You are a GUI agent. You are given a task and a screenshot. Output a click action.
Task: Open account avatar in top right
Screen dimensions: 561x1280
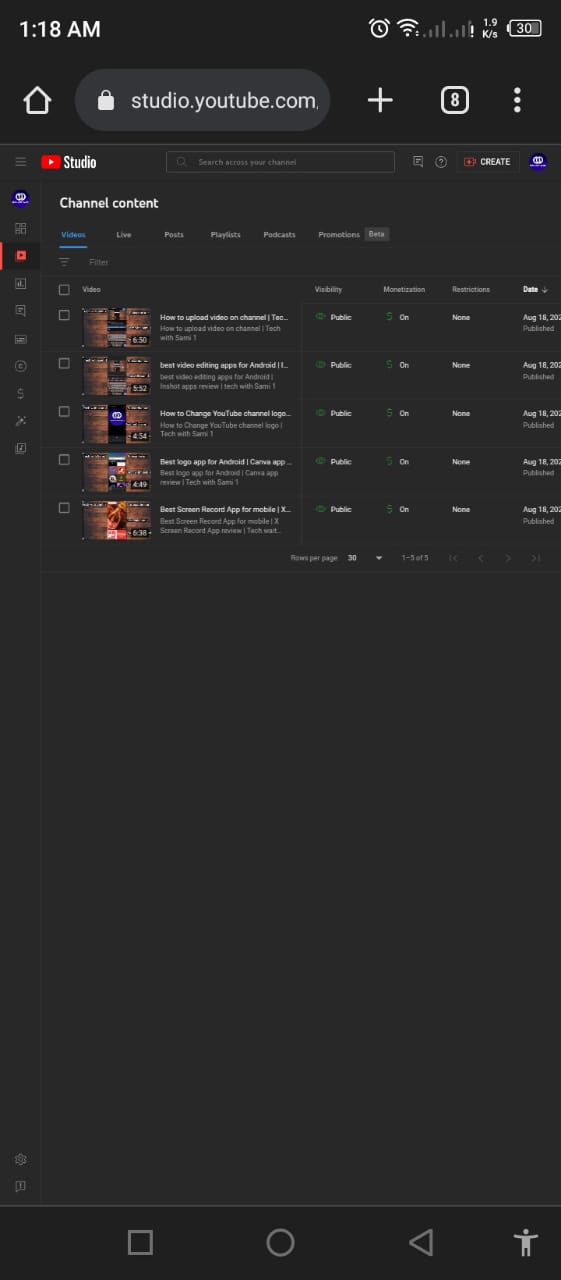tap(538, 162)
